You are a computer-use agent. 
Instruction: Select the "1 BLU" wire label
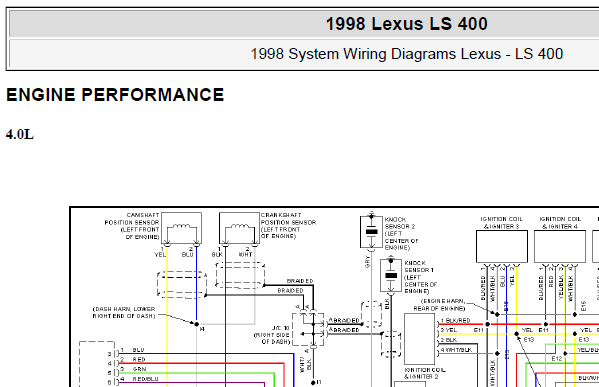[x=132, y=350]
